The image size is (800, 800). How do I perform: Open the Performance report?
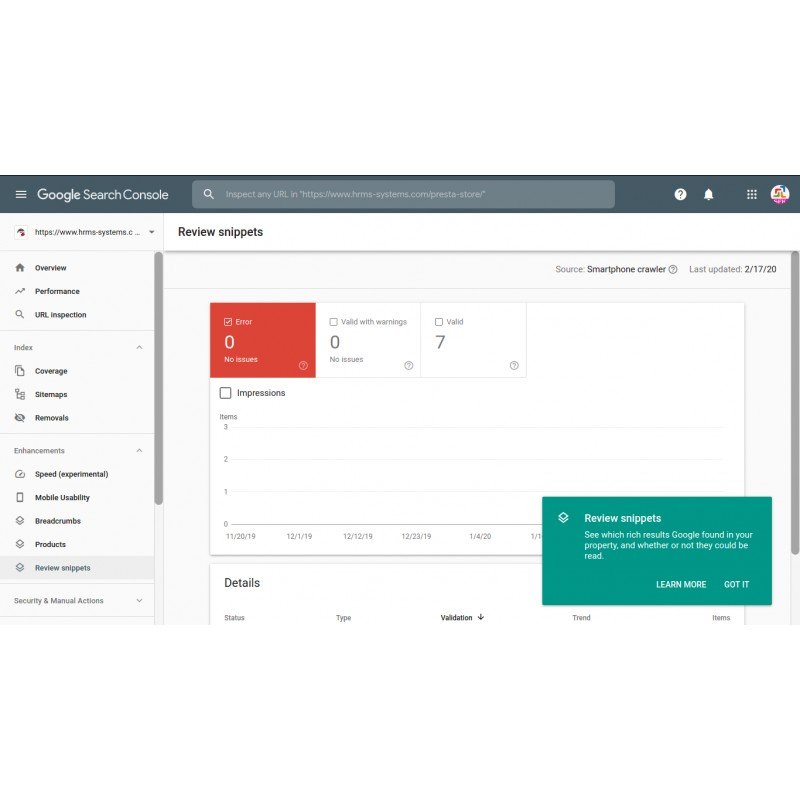(77, 291)
